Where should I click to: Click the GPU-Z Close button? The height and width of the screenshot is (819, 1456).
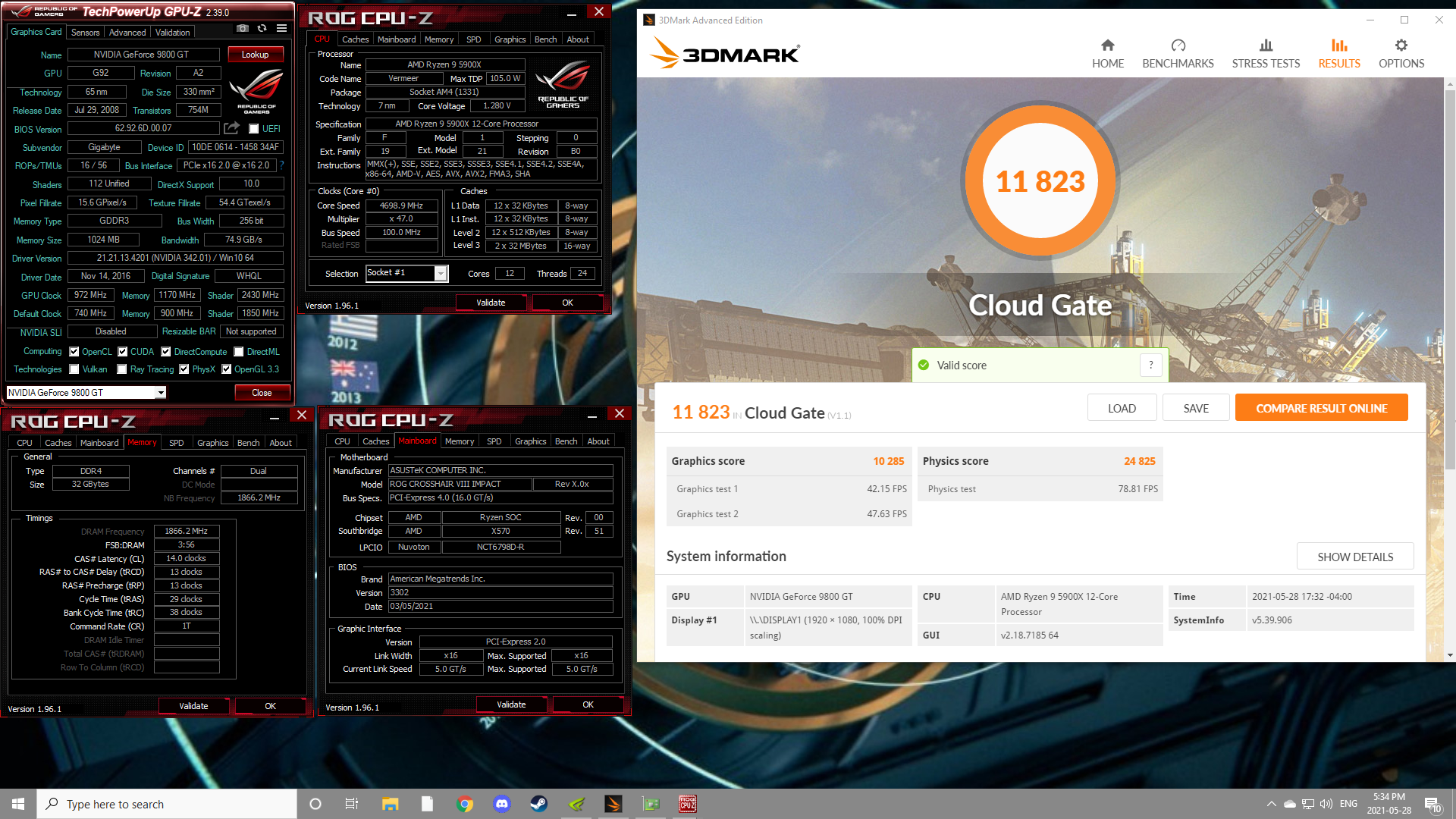262,392
